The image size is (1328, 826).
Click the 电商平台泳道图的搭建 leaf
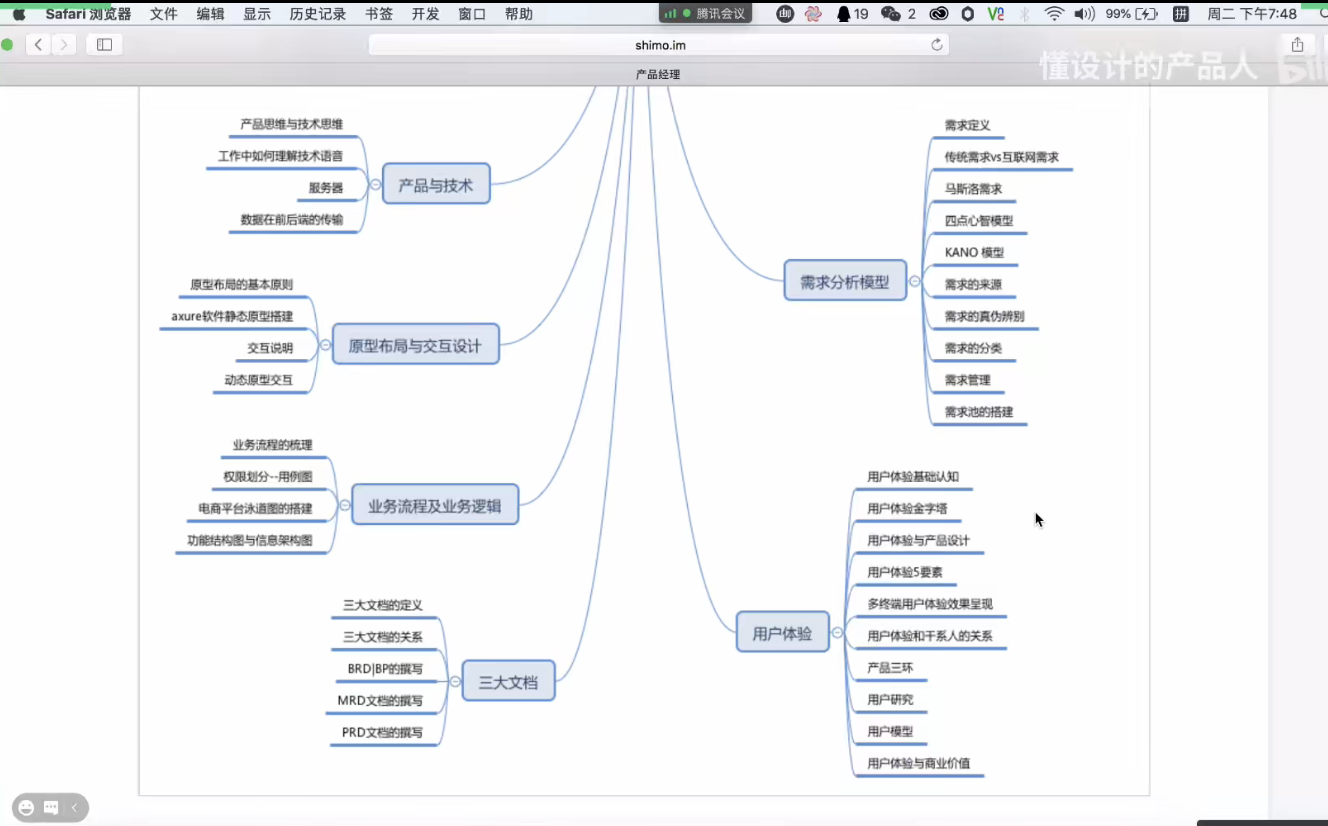coord(255,509)
